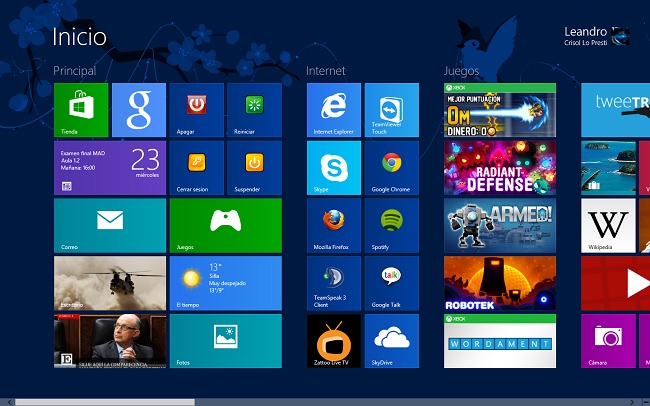Open the Wordament game tile

point(499,341)
